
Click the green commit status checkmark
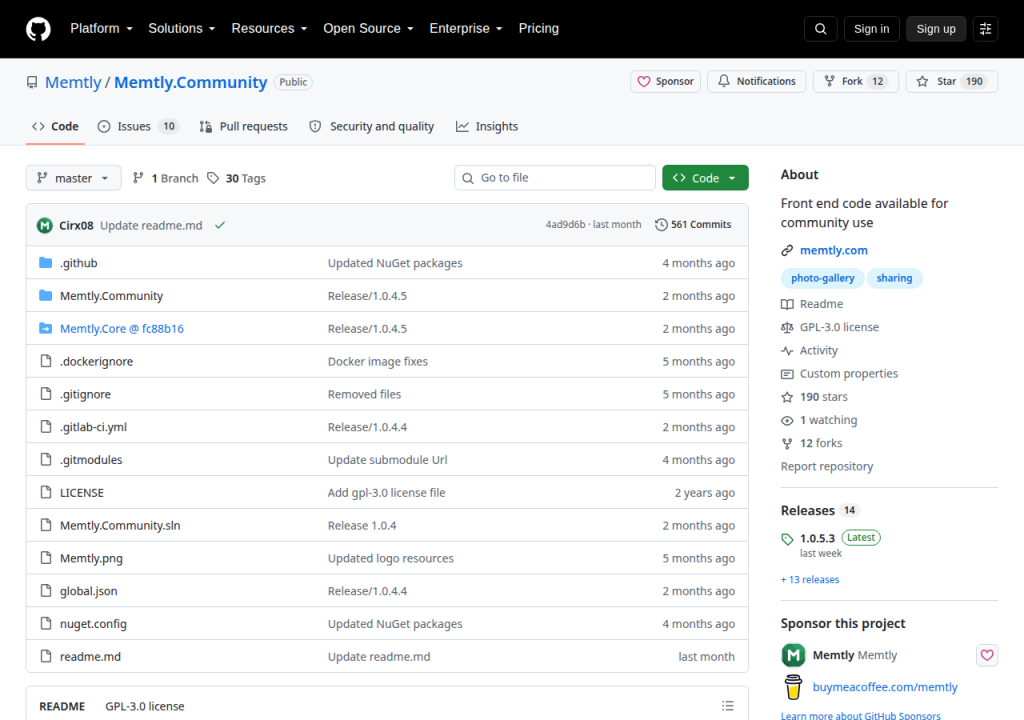tap(220, 225)
